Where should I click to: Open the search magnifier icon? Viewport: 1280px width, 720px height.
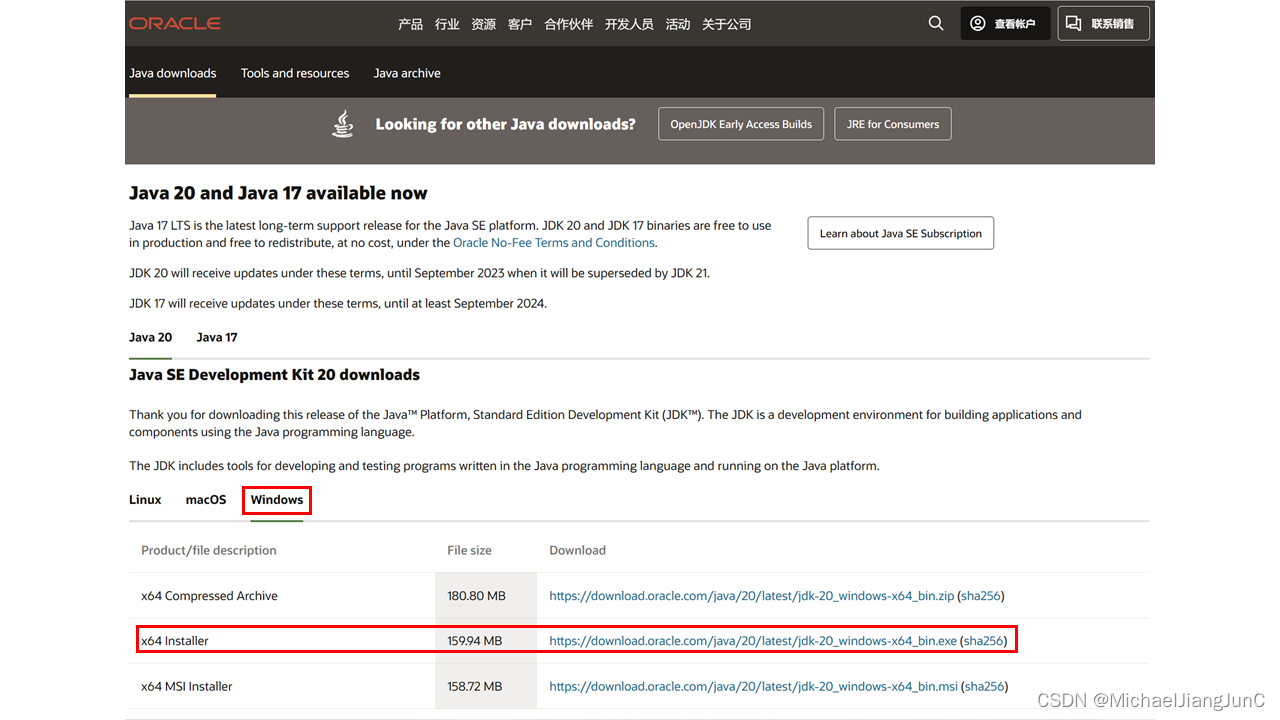pyautogui.click(x=936, y=23)
